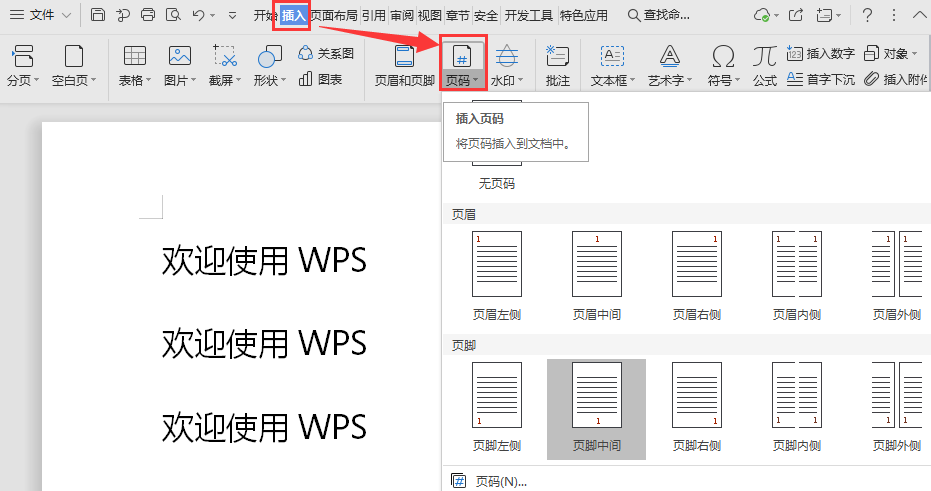Open the more options vertical dots
Screen dimensions: 931x491
894,15
